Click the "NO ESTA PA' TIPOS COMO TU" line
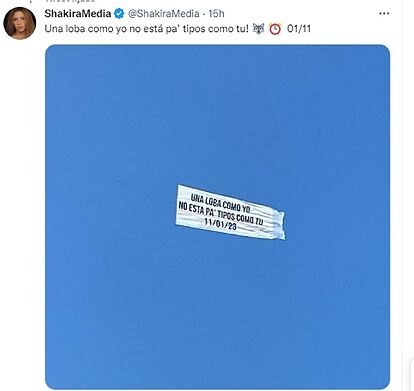 click(x=221, y=213)
